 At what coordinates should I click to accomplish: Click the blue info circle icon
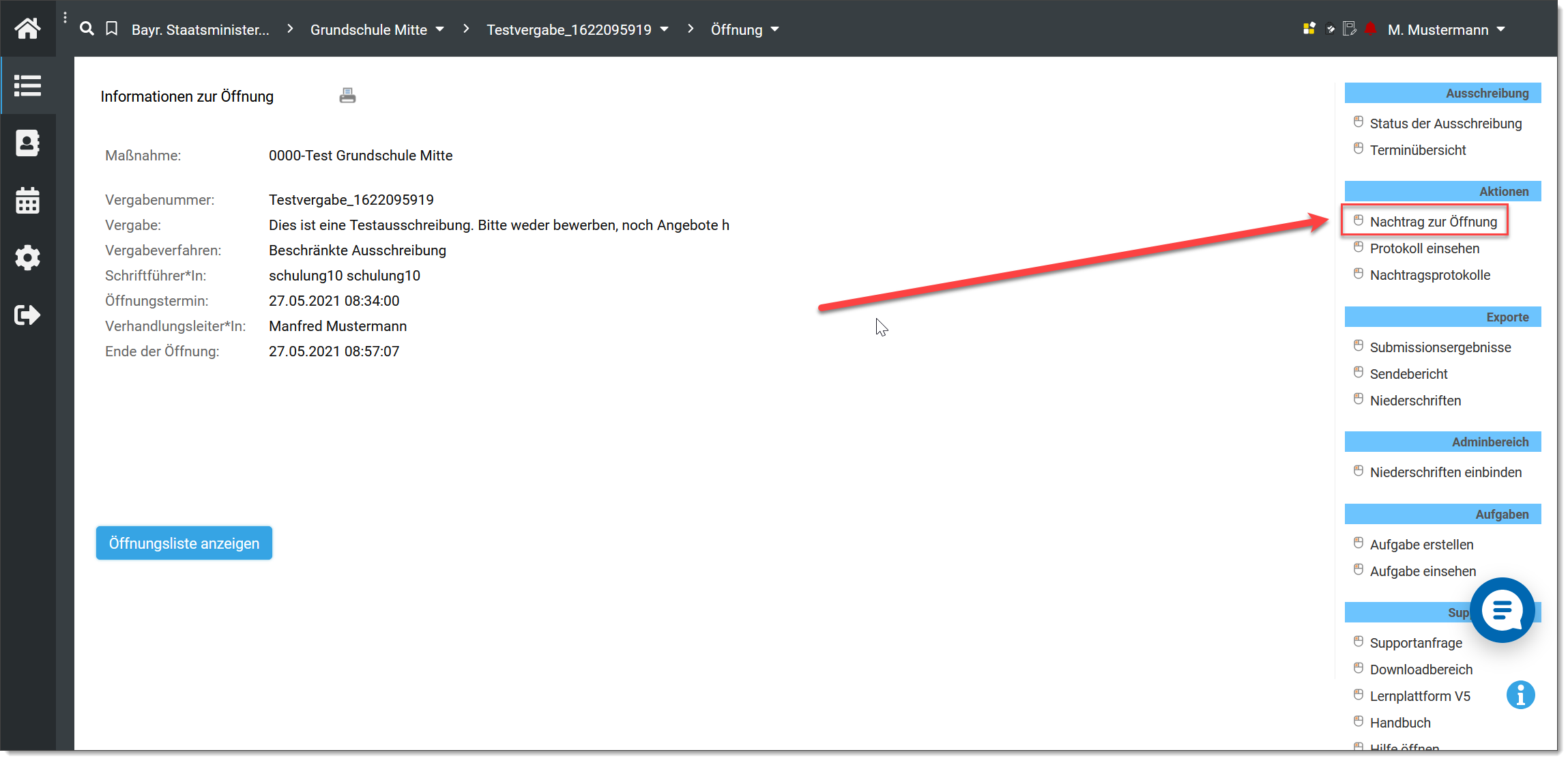(1520, 695)
